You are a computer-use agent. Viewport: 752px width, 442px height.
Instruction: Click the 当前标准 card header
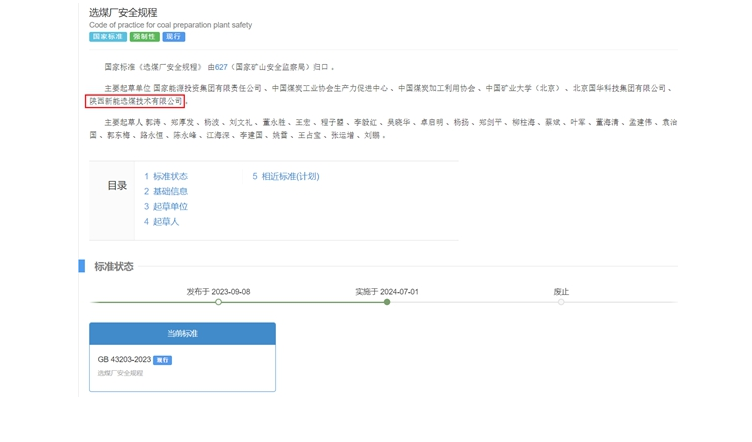182,333
